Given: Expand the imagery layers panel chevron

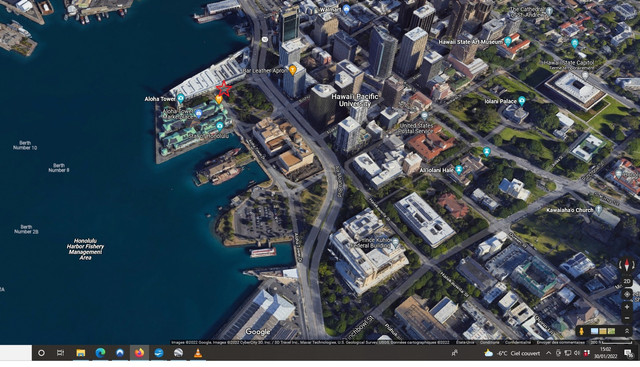Looking at the screenshot, I should point(627,331).
